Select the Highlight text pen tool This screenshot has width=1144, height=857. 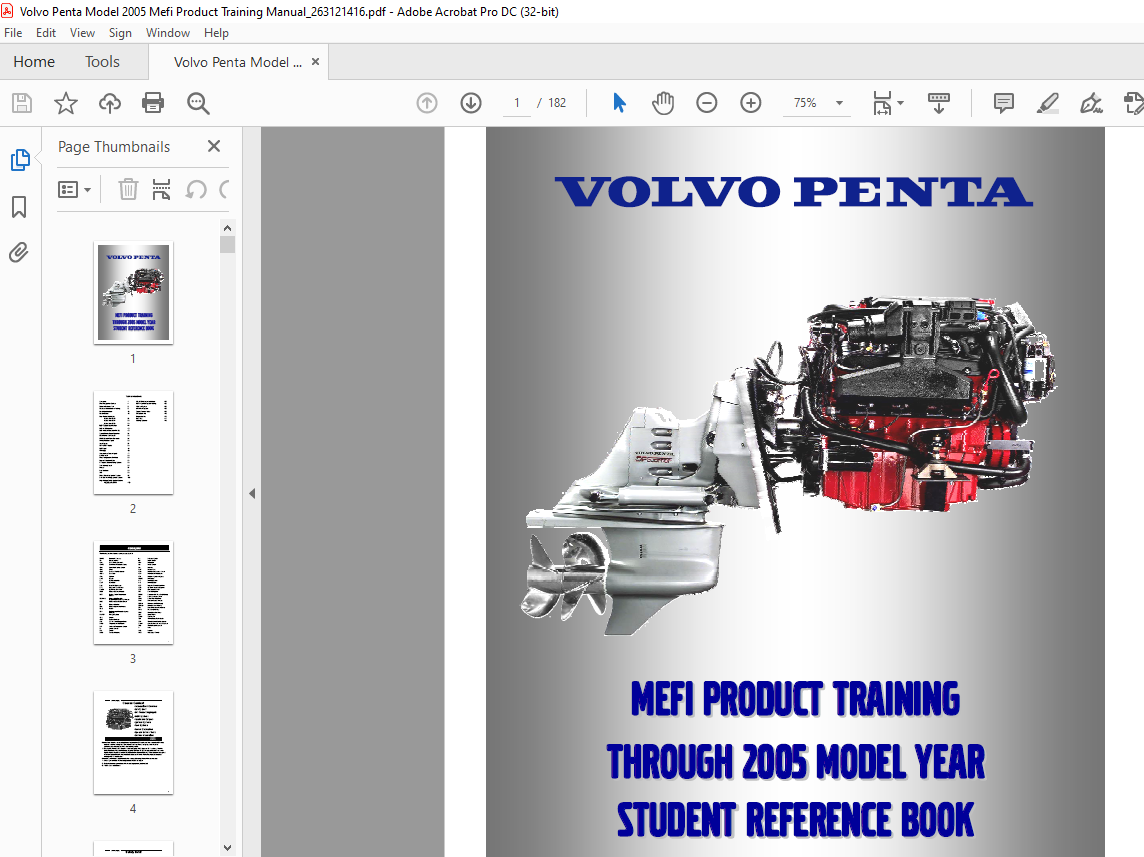click(1048, 103)
